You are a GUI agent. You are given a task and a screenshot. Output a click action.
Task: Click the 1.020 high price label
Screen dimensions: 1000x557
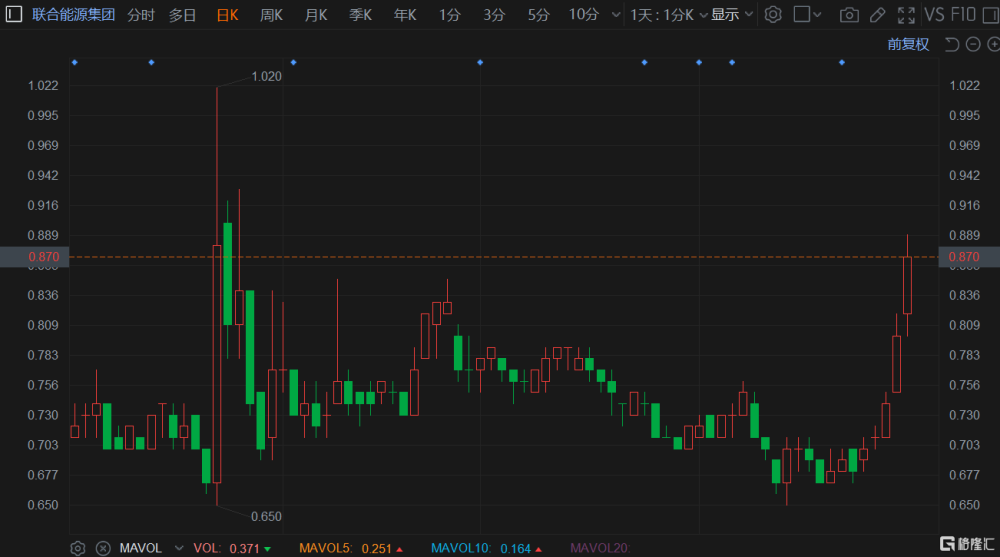266,77
